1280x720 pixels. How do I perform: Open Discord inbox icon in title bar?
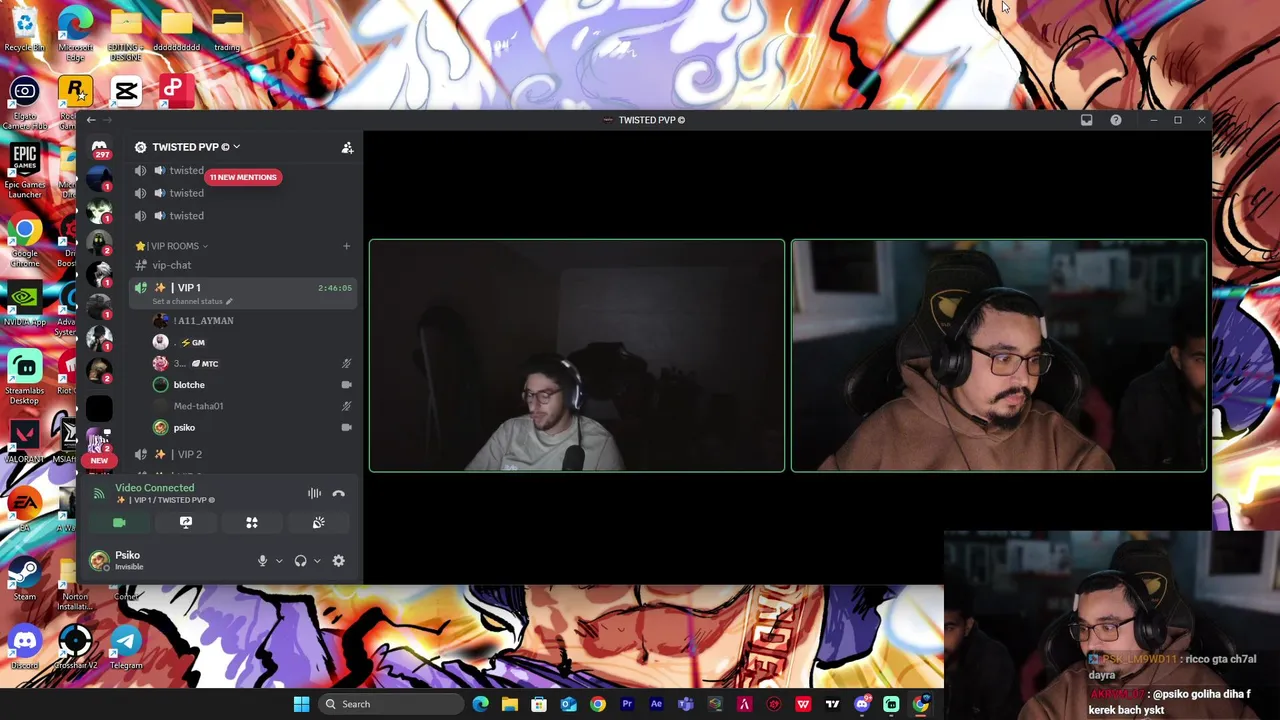pos(1087,120)
